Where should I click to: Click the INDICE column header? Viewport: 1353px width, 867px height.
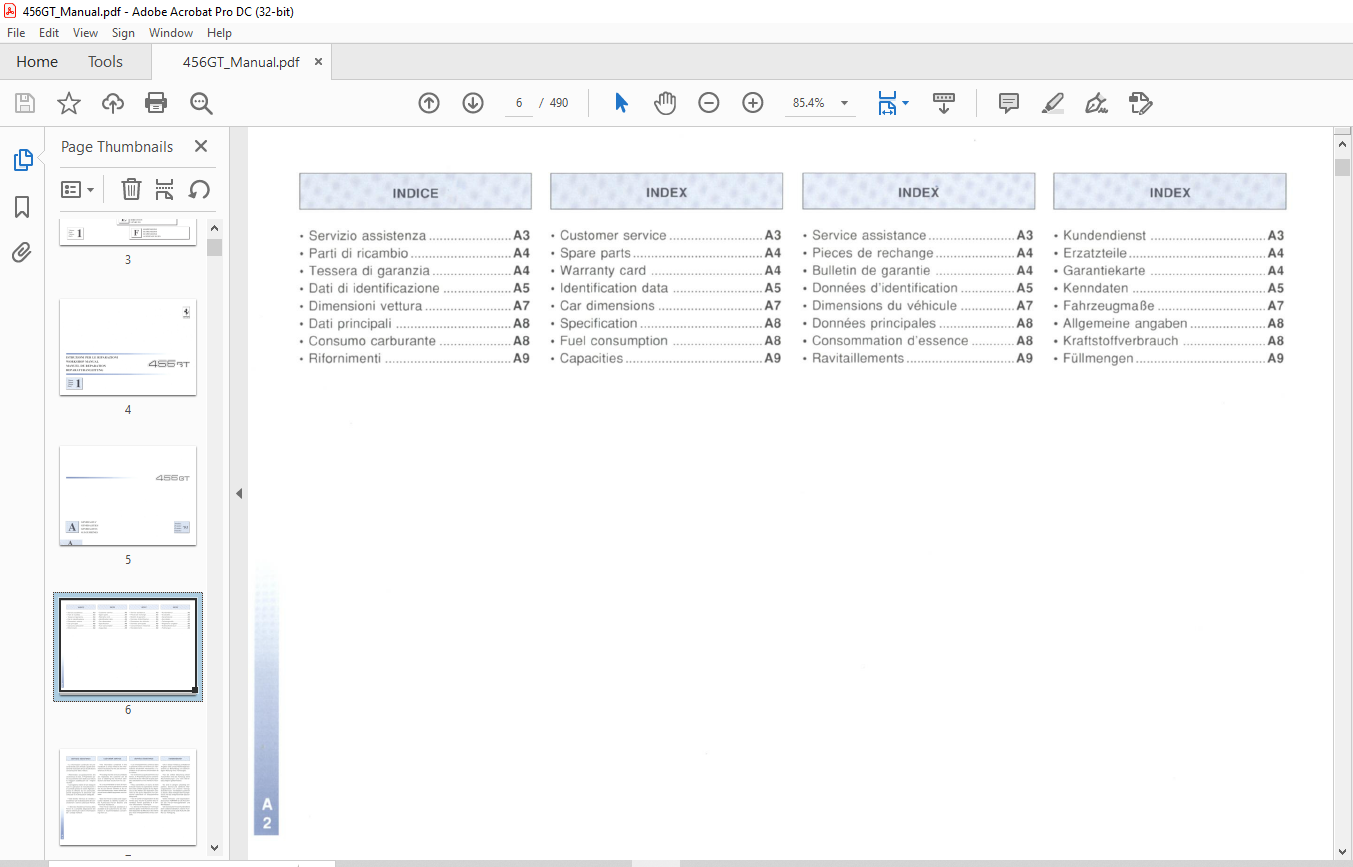[415, 192]
